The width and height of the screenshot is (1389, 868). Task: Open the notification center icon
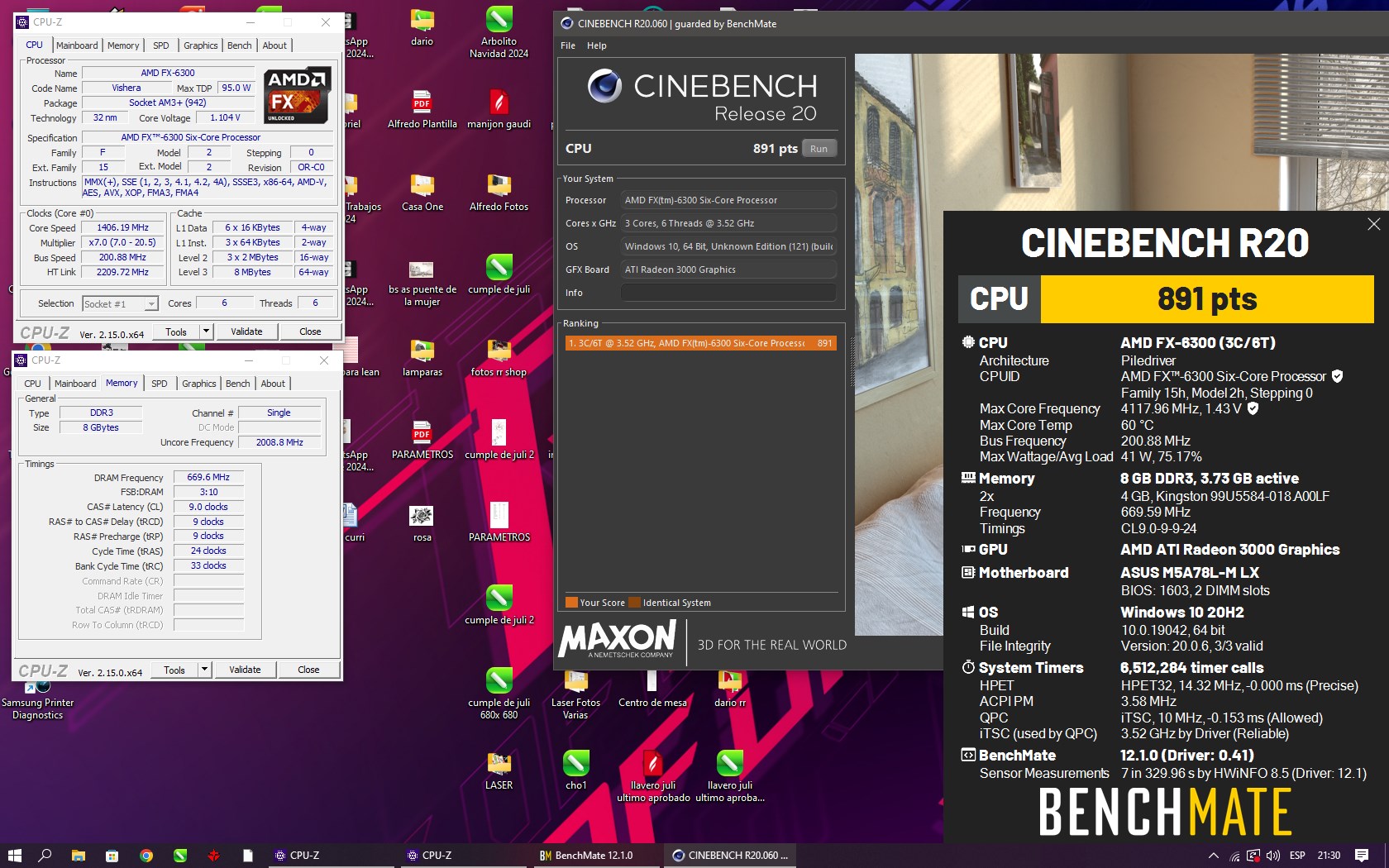coord(1362,856)
